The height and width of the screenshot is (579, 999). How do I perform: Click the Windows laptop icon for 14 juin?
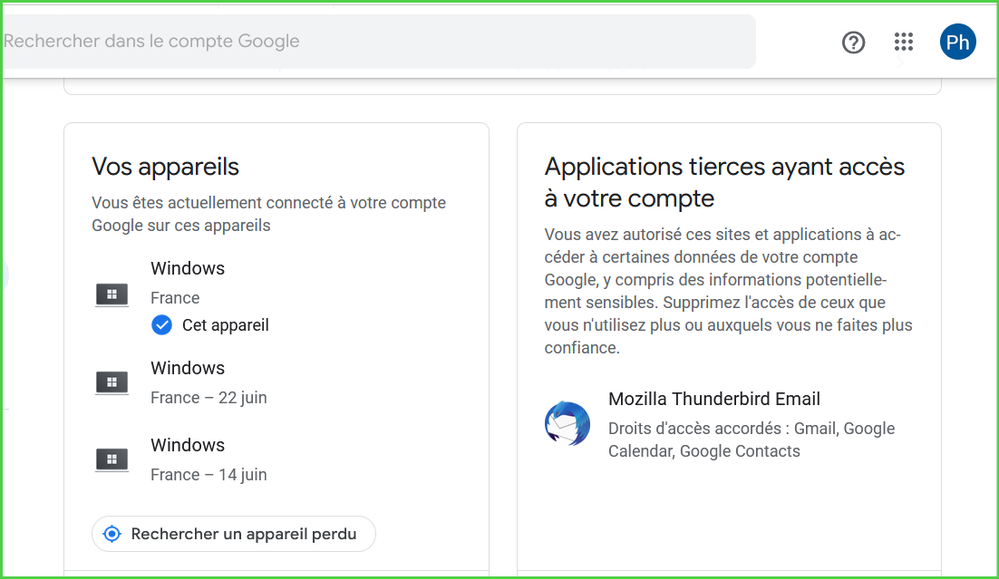click(x=112, y=459)
